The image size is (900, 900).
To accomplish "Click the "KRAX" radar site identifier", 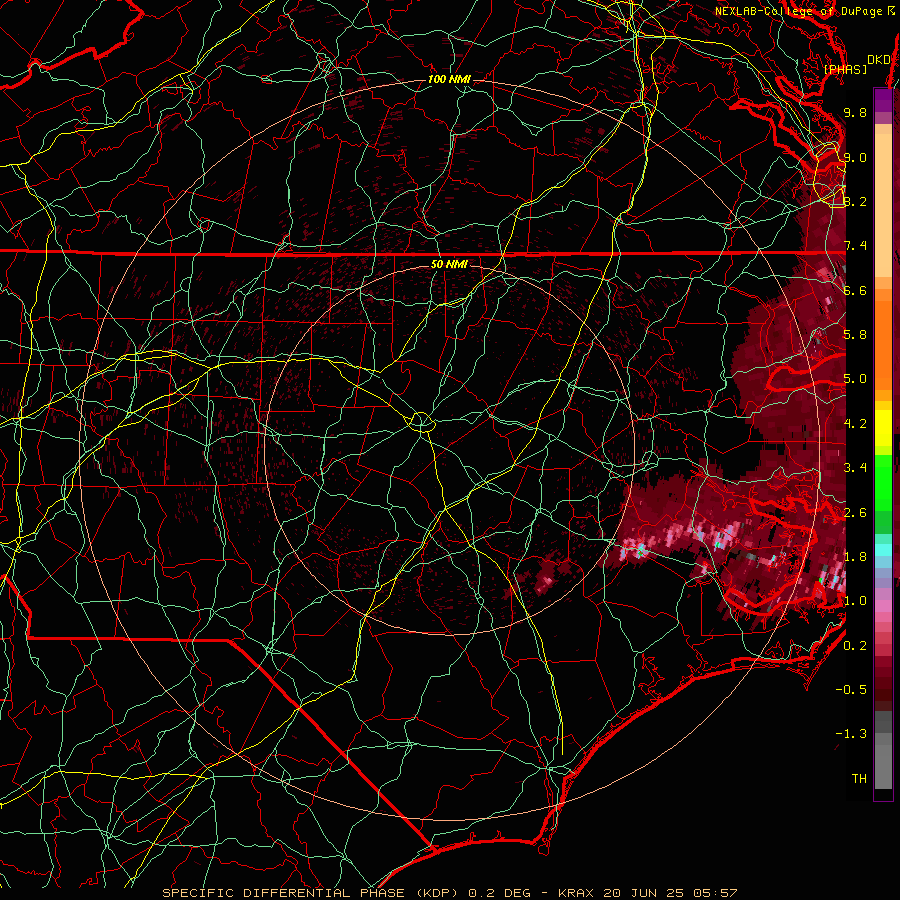I will 577,893.
